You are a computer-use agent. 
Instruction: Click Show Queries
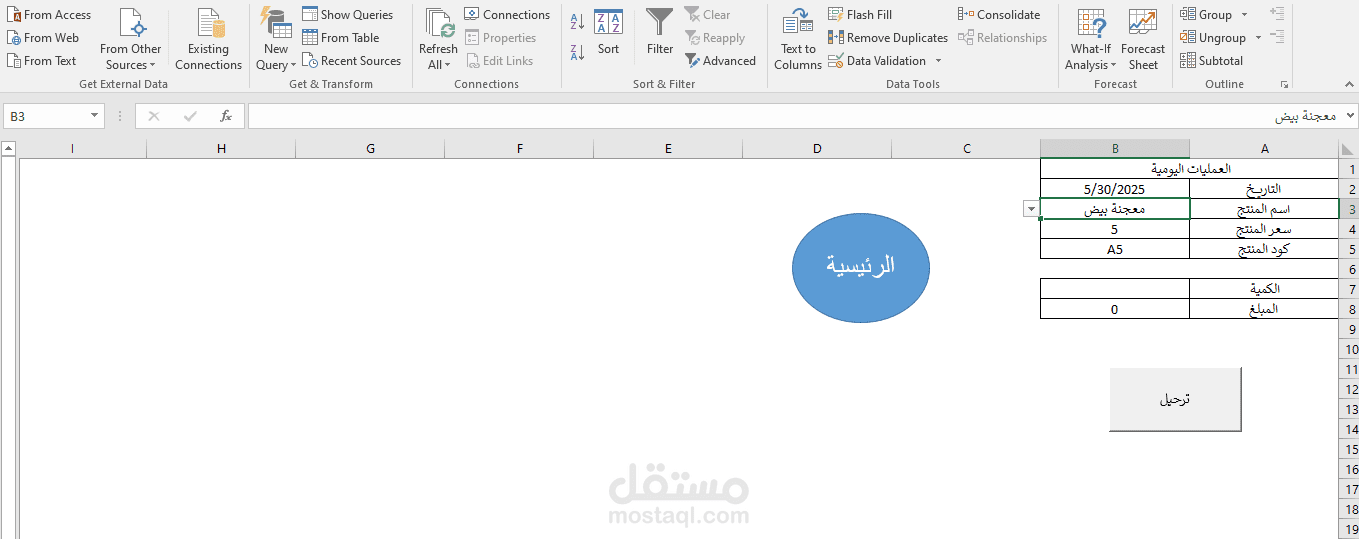click(x=348, y=15)
